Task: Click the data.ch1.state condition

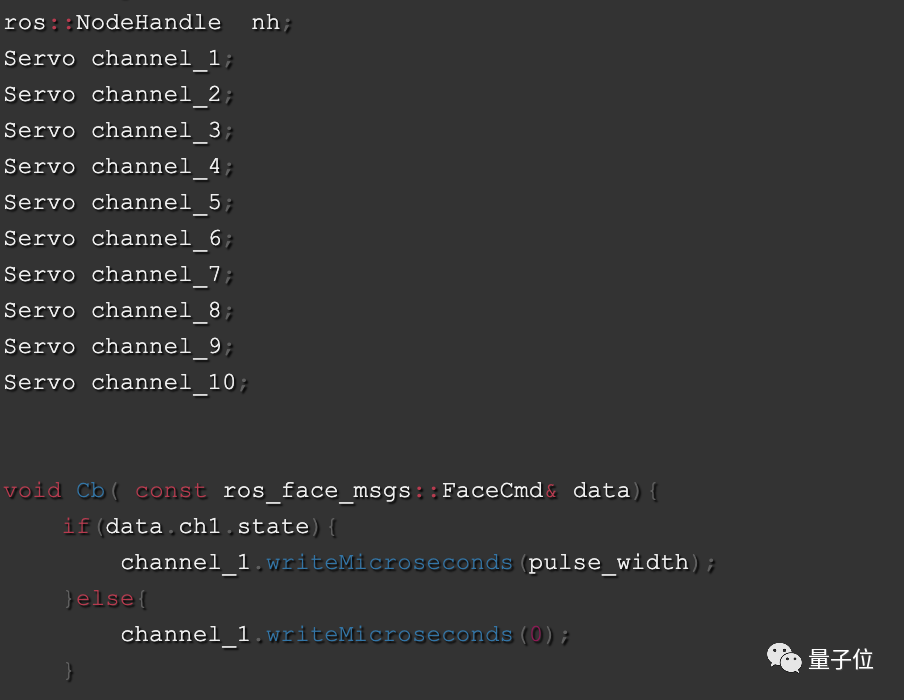Action: [207, 526]
